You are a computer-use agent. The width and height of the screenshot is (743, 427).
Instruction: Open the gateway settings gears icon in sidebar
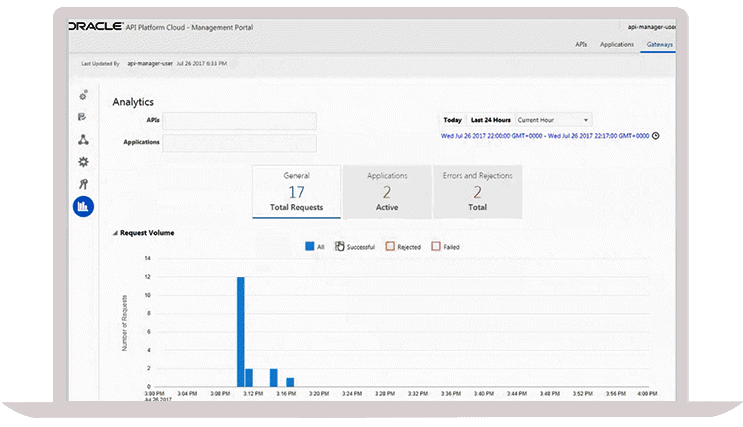pos(83,95)
